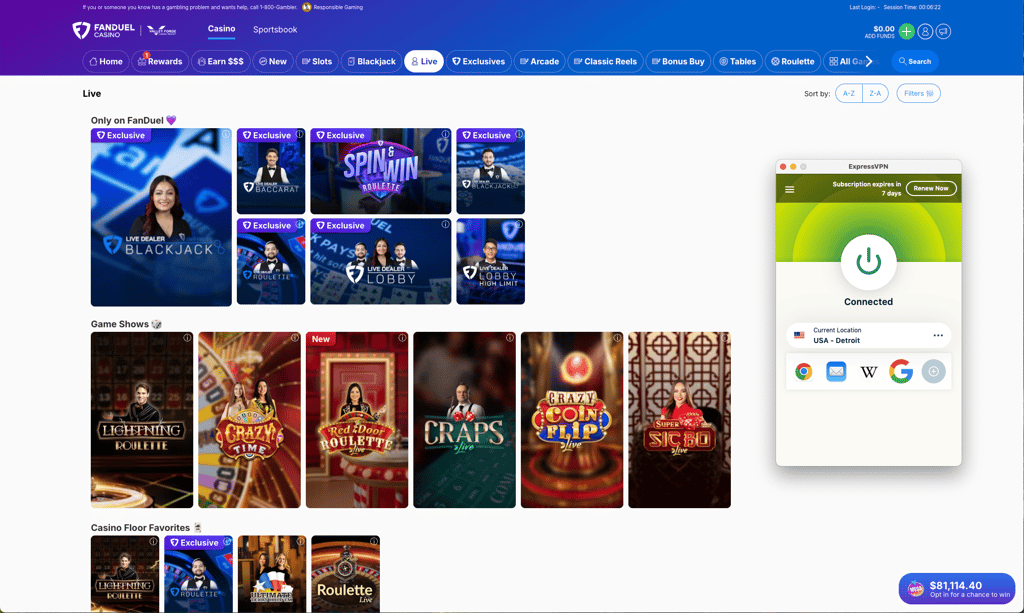Click info icon on Crazy Coin Flip tile

click(x=617, y=338)
